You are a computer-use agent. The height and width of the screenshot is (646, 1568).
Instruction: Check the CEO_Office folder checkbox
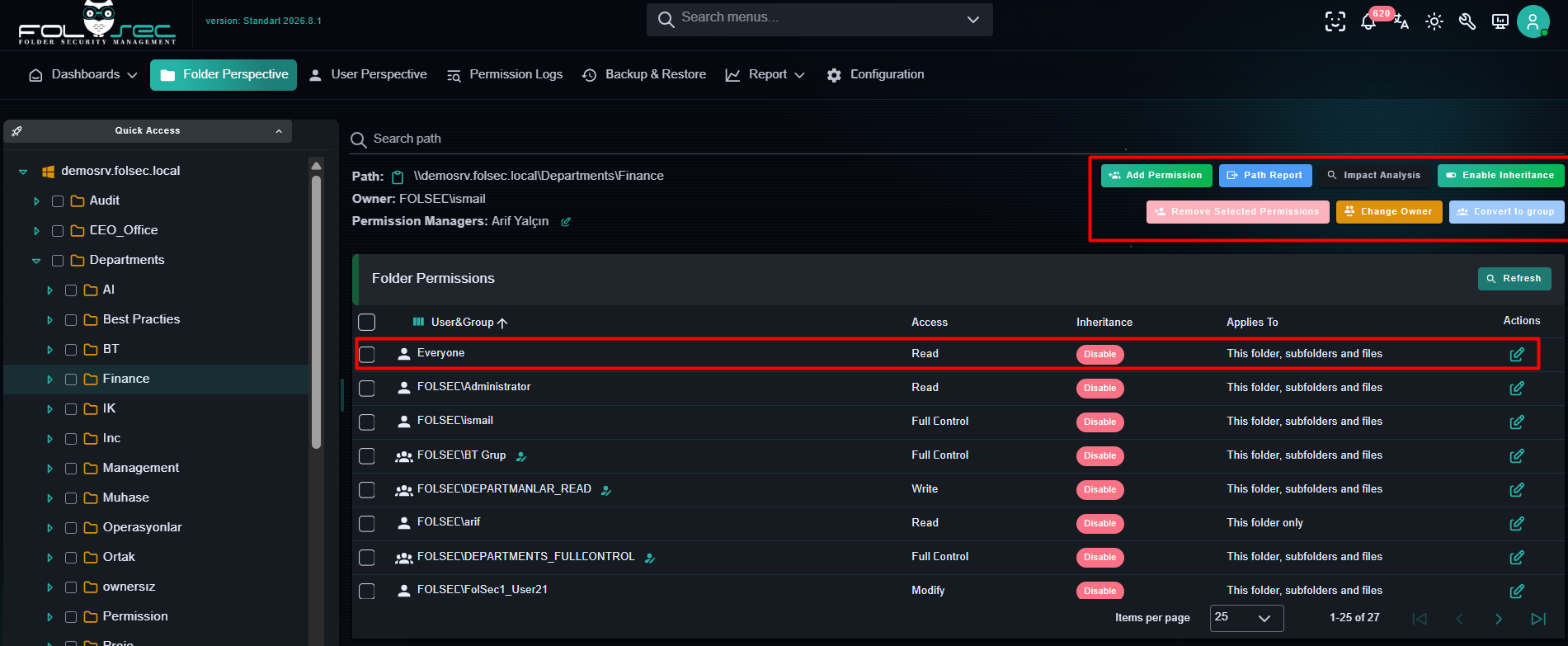(58, 230)
